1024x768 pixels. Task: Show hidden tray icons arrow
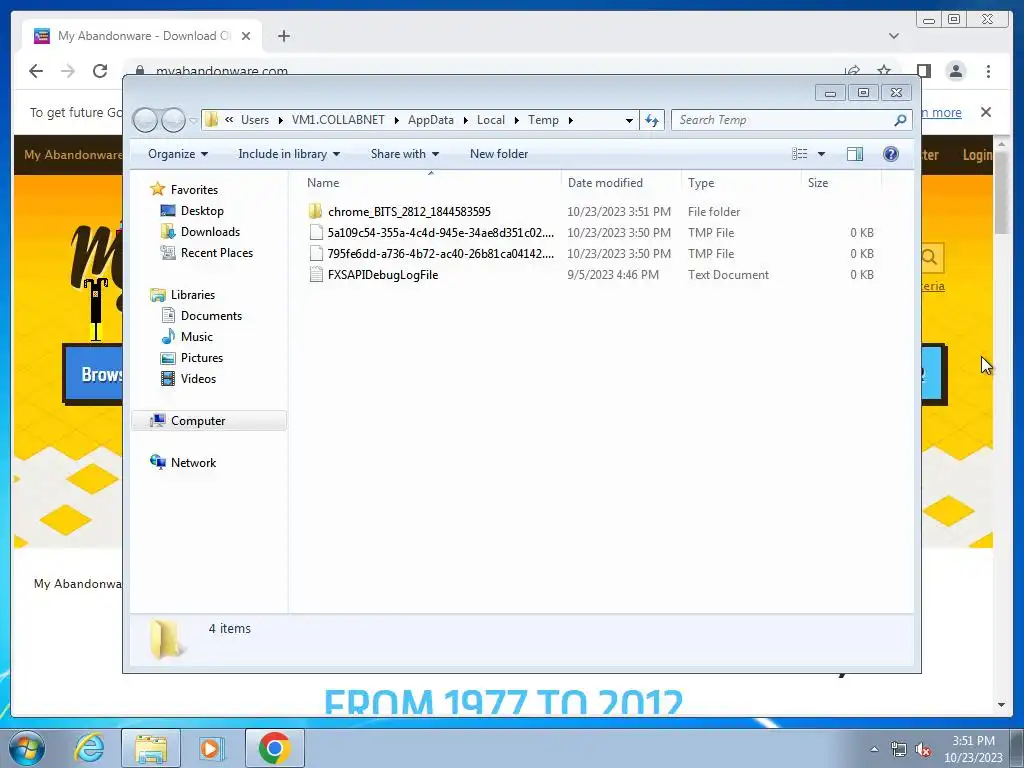(x=874, y=749)
